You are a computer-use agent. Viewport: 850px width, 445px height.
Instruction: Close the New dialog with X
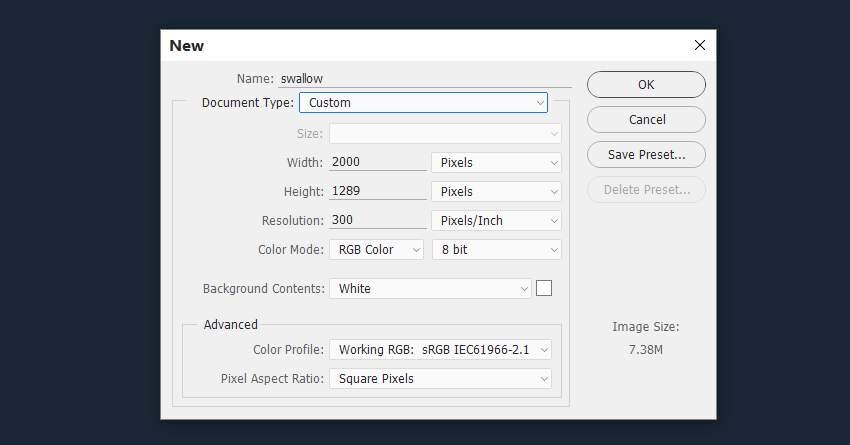(700, 46)
